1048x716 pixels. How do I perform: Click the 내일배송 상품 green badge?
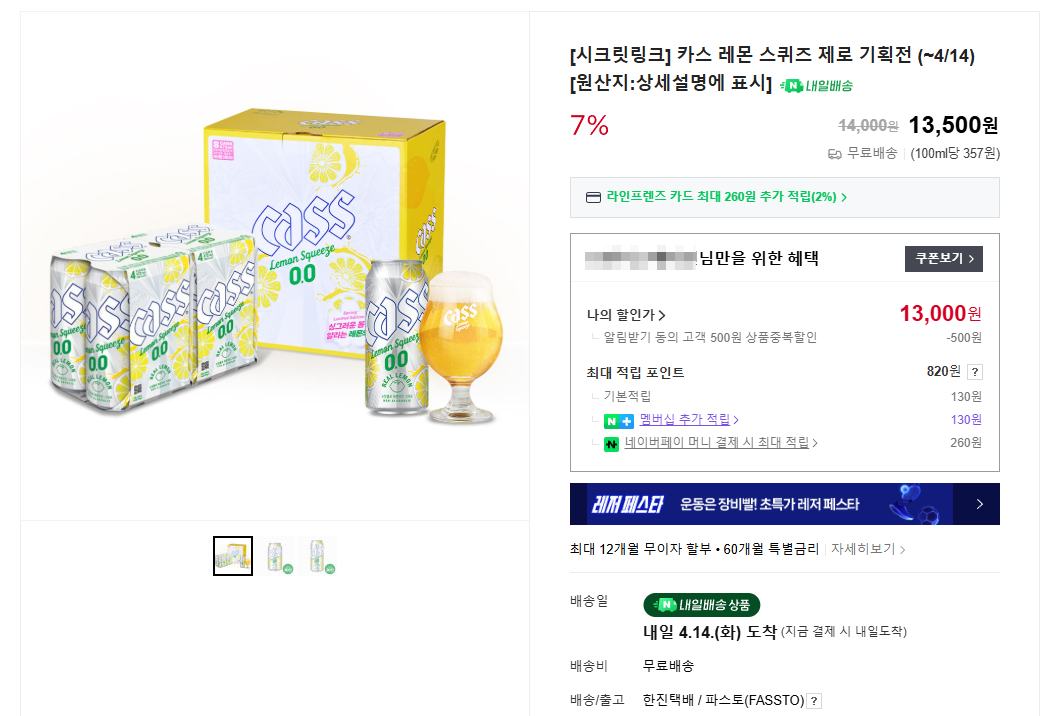[702, 605]
